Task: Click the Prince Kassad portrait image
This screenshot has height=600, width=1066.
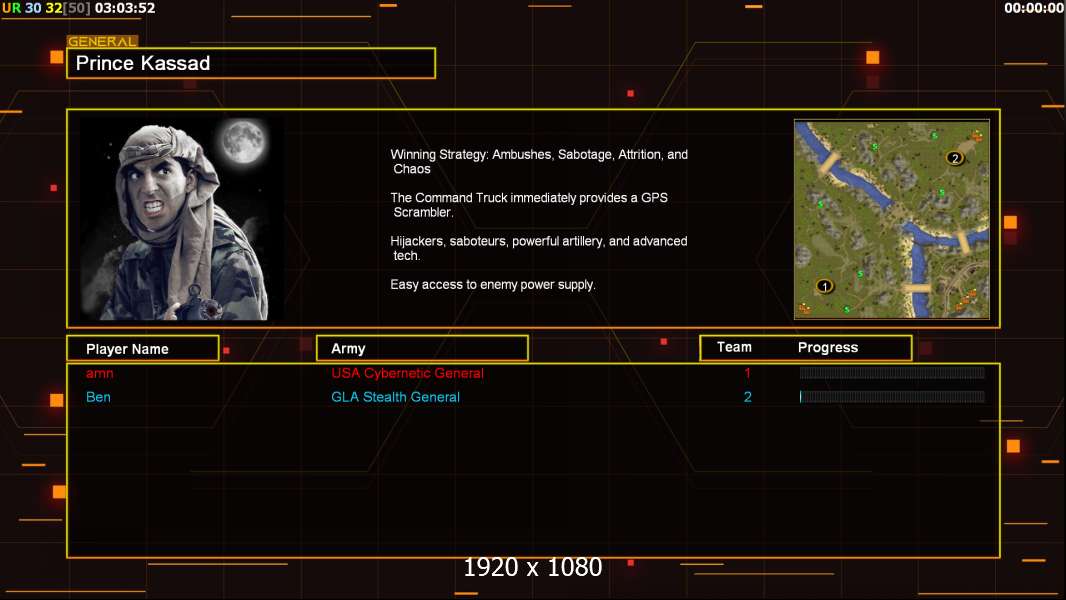Action: pyautogui.click(x=183, y=219)
